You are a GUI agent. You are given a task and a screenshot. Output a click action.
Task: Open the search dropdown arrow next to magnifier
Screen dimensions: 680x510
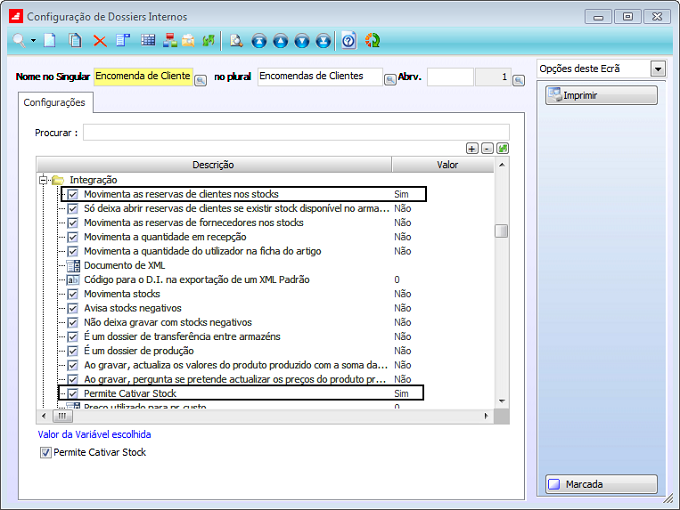tap(33, 41)
